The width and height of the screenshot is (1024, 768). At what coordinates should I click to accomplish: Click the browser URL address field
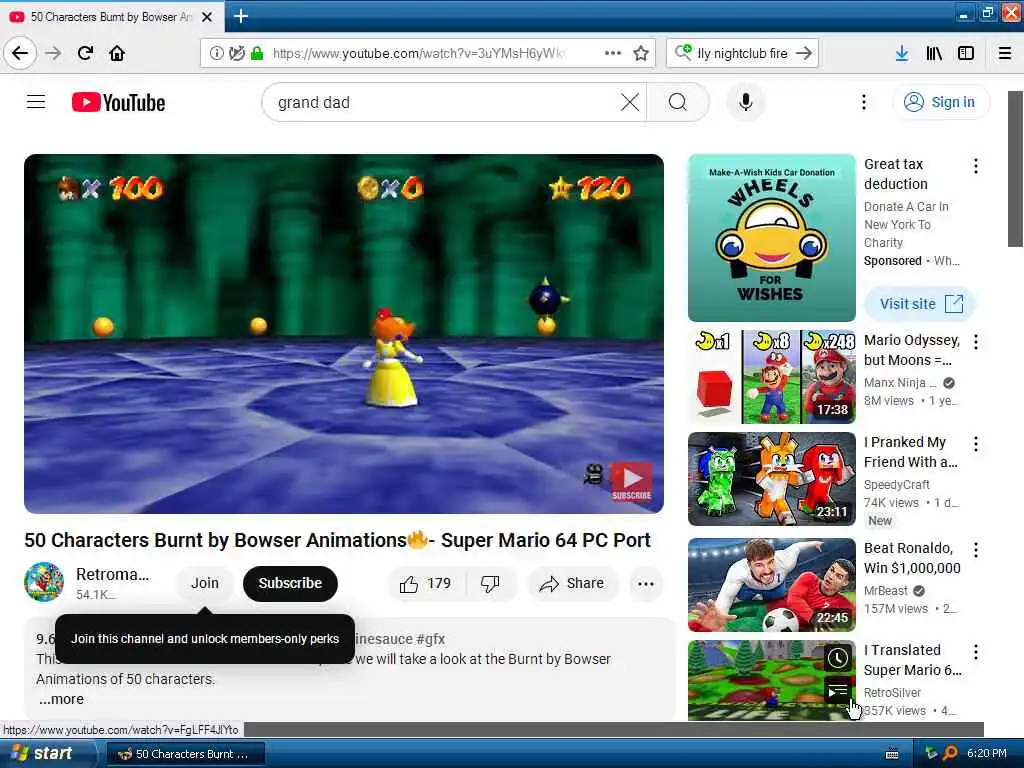click(x=419, y=53)
